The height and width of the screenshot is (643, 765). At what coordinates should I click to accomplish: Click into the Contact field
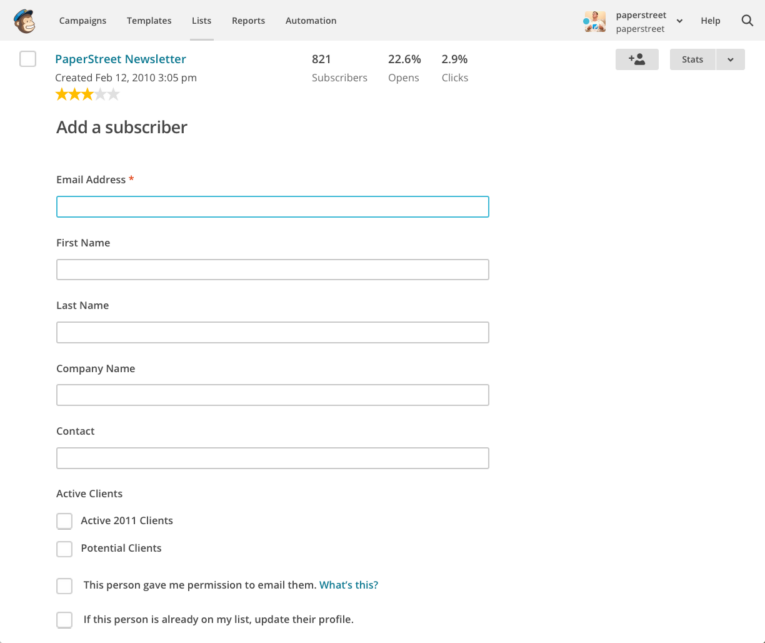pyautogui.click(x=272, y=458)
